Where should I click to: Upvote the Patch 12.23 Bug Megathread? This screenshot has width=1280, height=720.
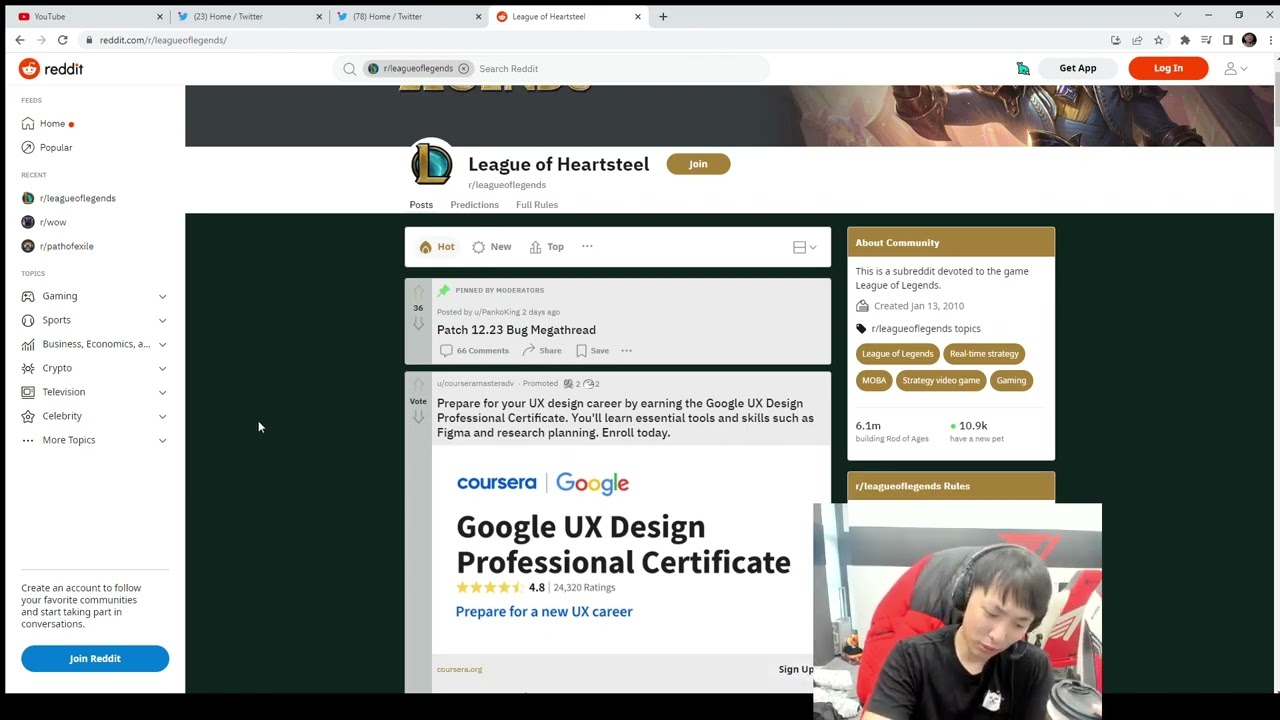418,292
